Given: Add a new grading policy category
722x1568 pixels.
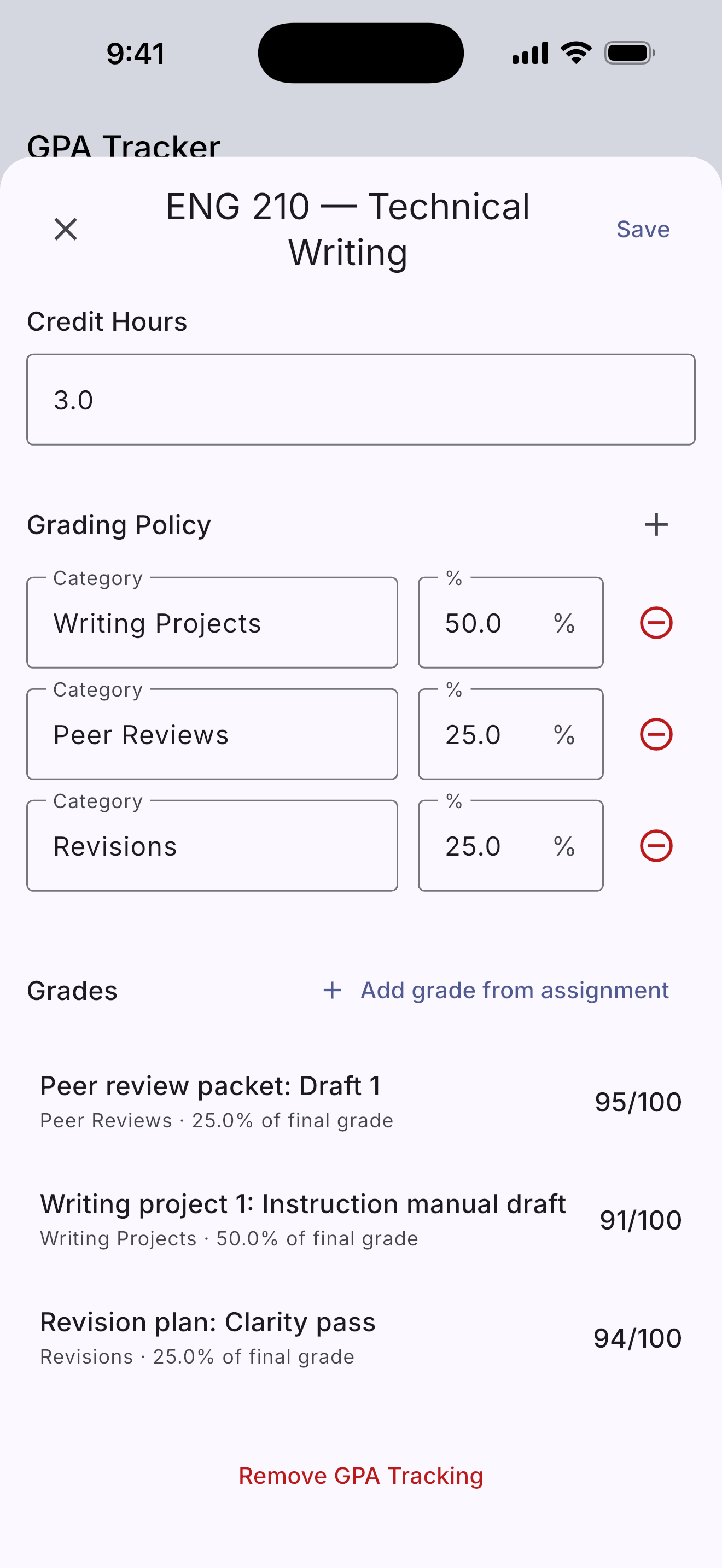Looking at the screenshot, I should pyautogui.click(x=656, y=524).
